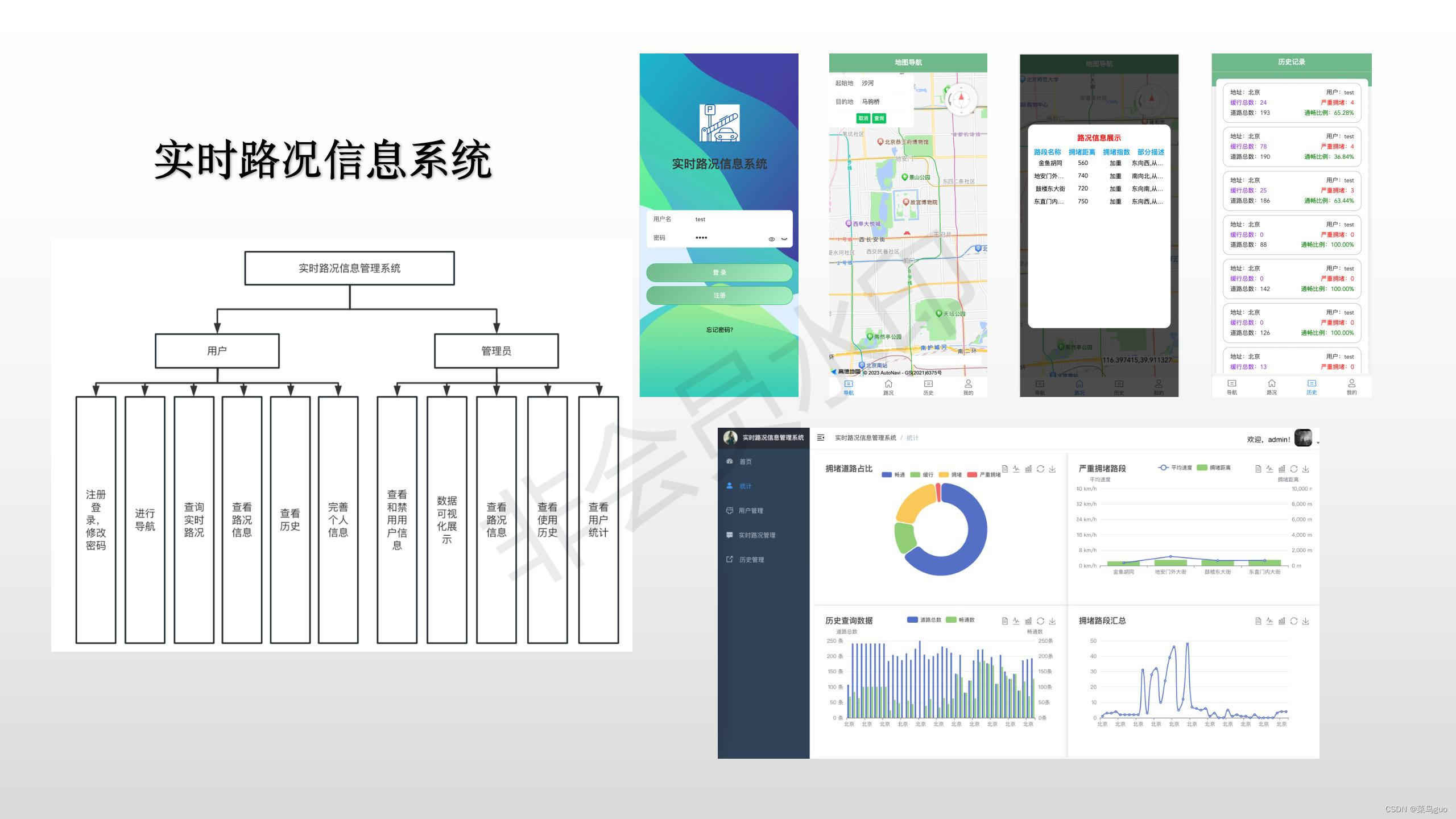Open the admin avatar dropdown menu

coord(1304,438)
